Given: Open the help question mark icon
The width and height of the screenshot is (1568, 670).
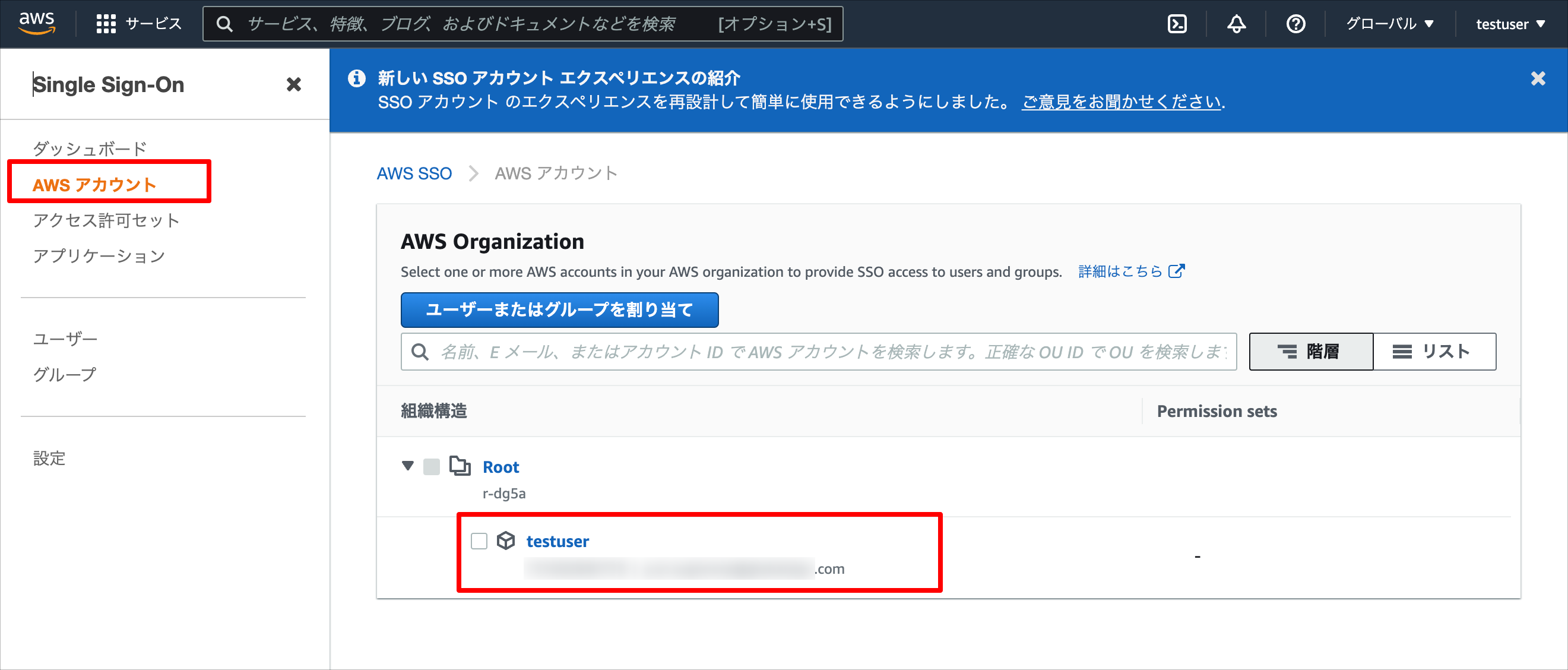Looking at the screenshot, I should 1295,24.
